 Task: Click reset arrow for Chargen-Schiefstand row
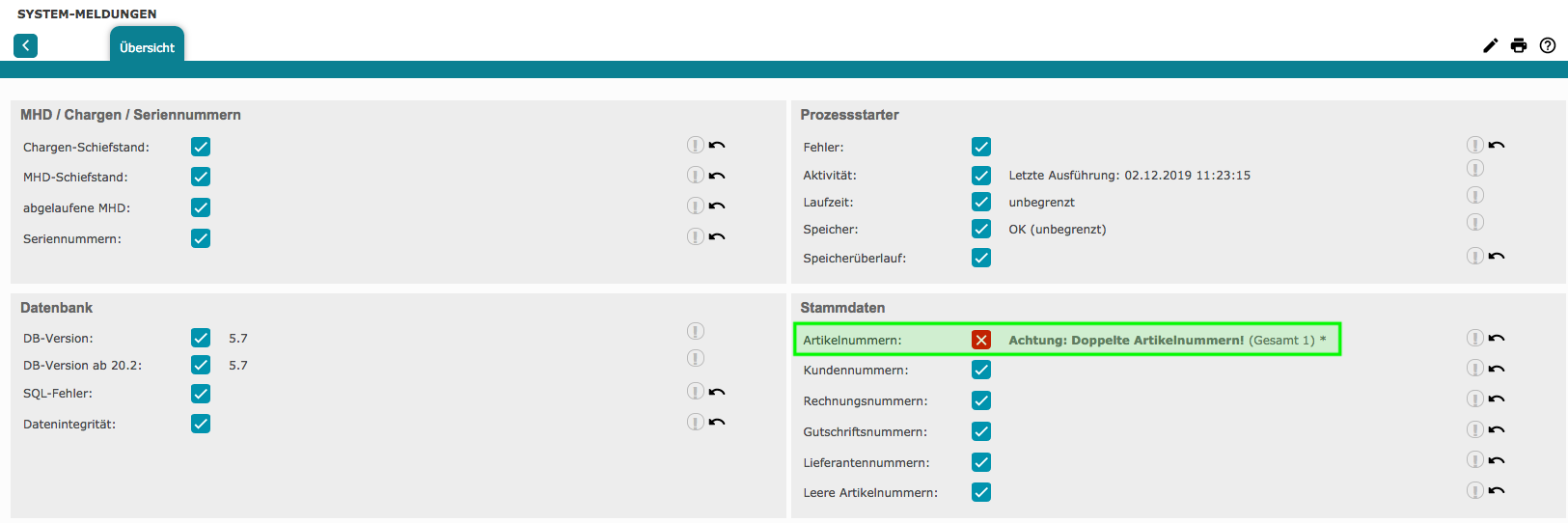click(717, 145)
